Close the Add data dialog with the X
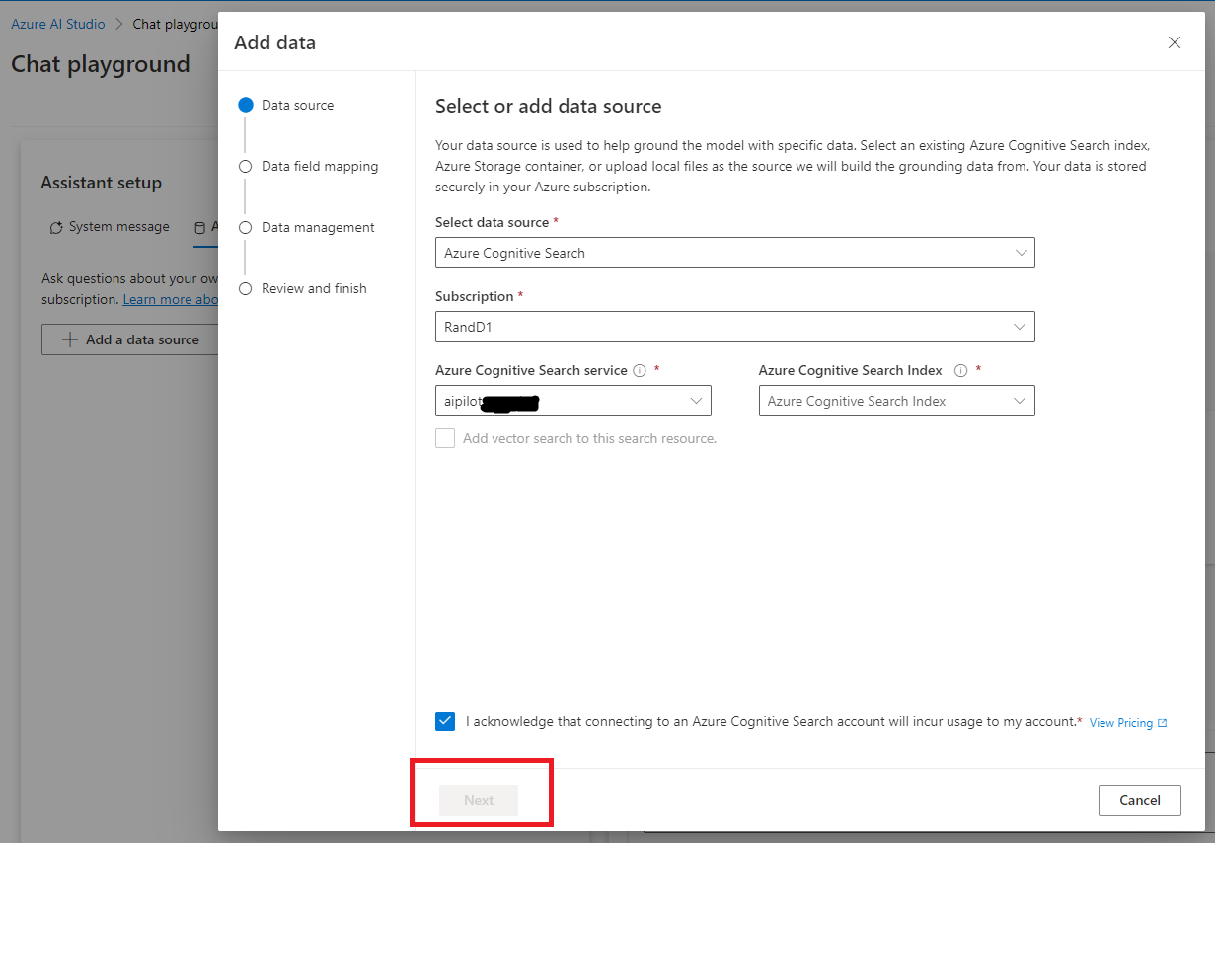 [x=1174, y=42]
